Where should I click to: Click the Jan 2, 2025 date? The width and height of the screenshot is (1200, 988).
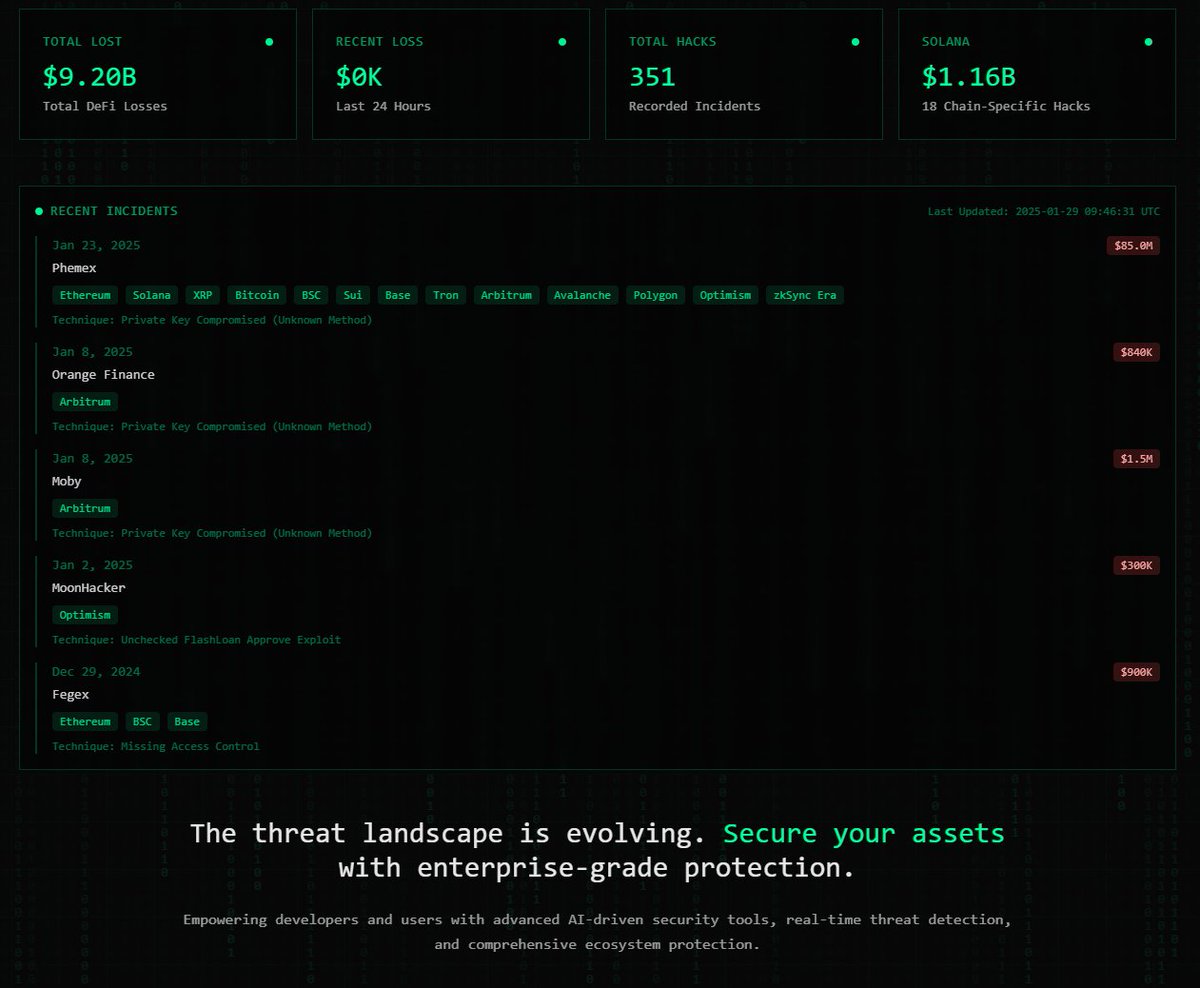pyautogui.click(x=92, y=565)
